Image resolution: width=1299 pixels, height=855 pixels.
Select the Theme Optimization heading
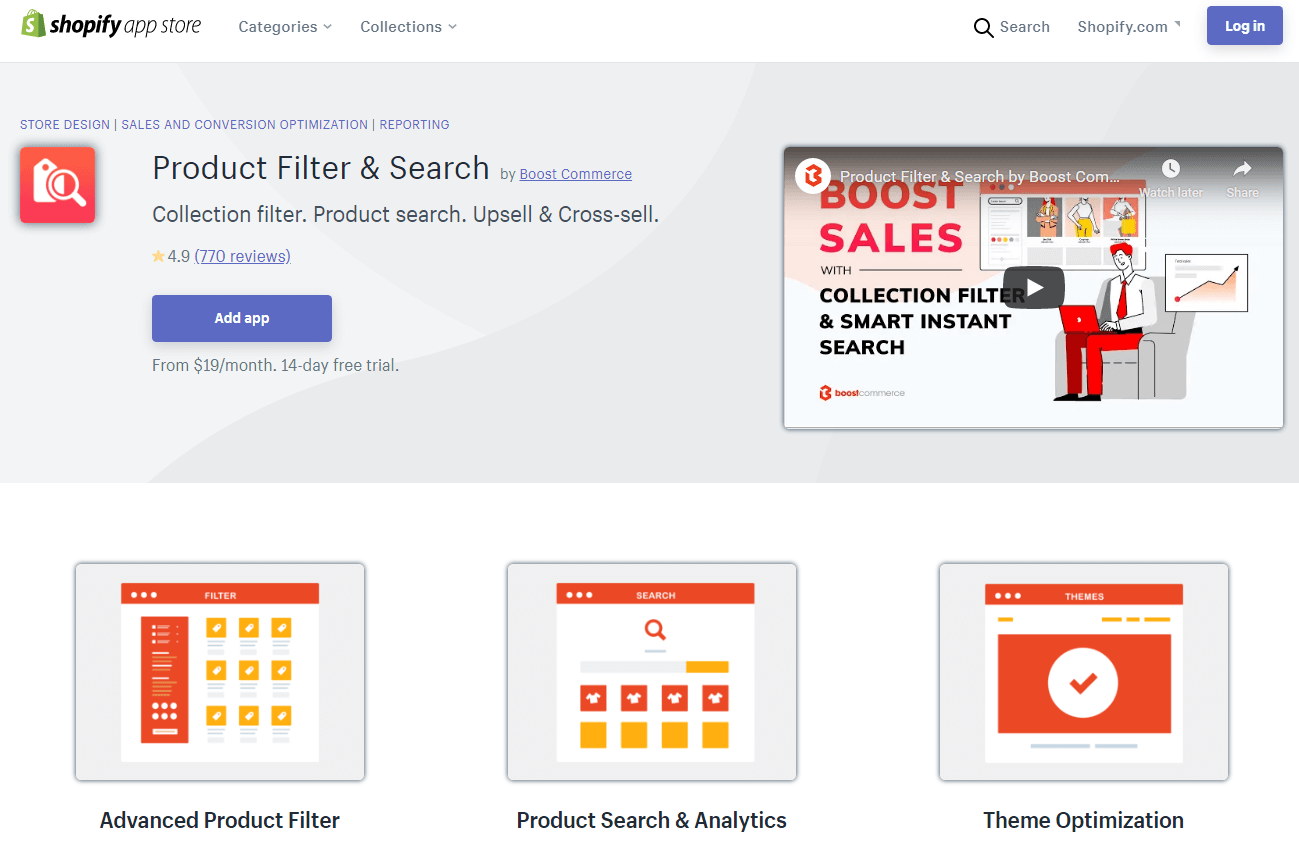tap(1084, 820)
